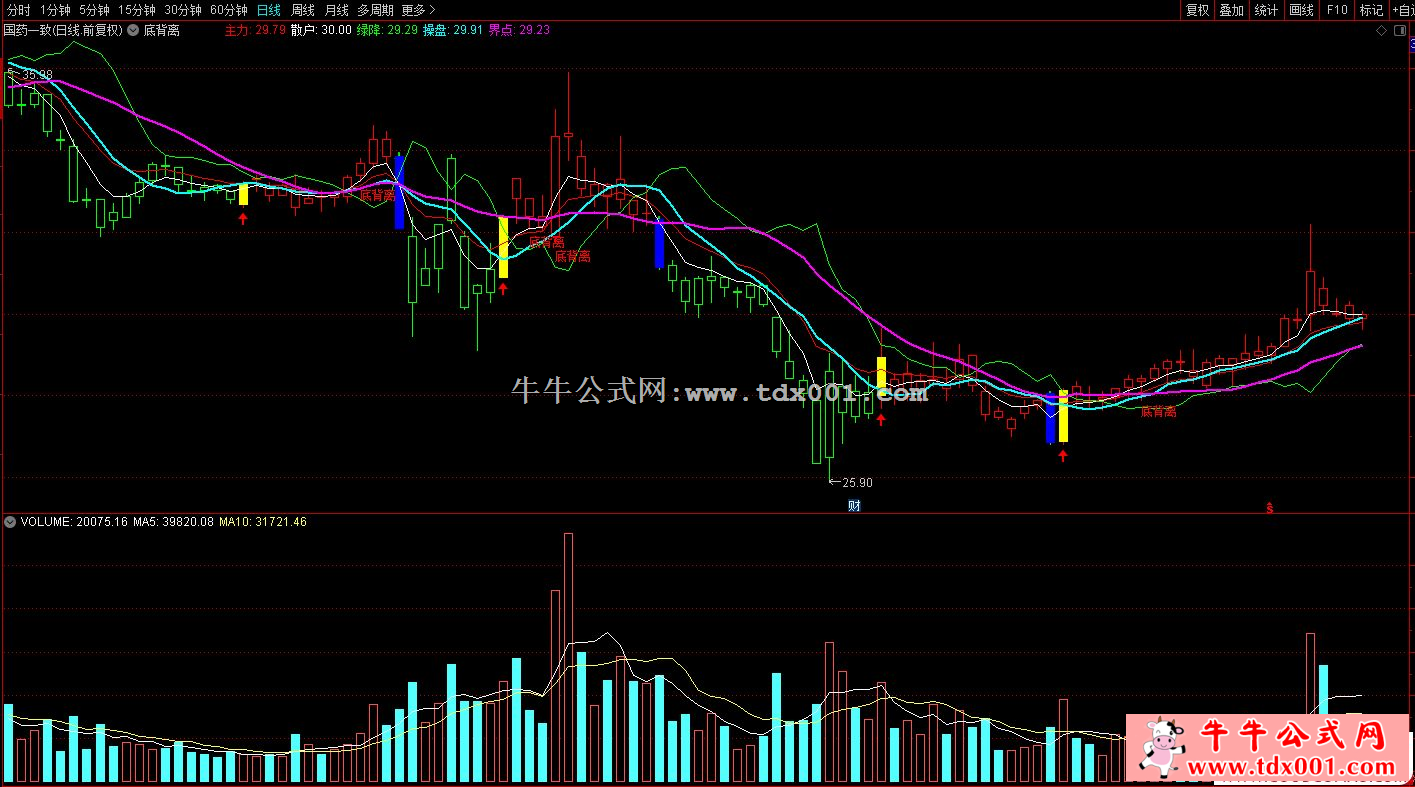Open the 统计 statistics tool
Screen dimensions: 1415x787
coord(1266,10)
